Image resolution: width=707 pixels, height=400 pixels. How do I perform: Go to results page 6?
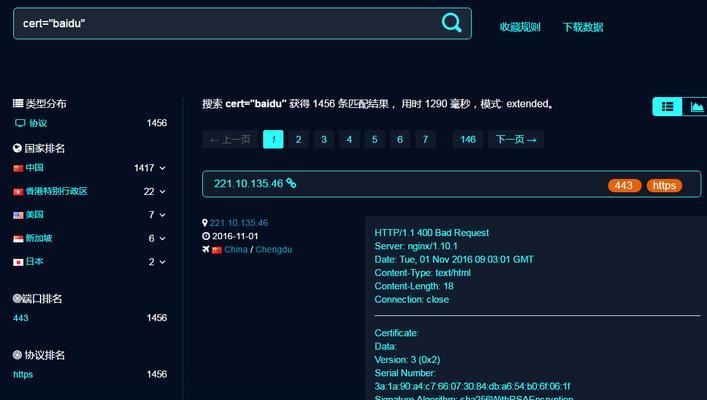click(400, 139)
